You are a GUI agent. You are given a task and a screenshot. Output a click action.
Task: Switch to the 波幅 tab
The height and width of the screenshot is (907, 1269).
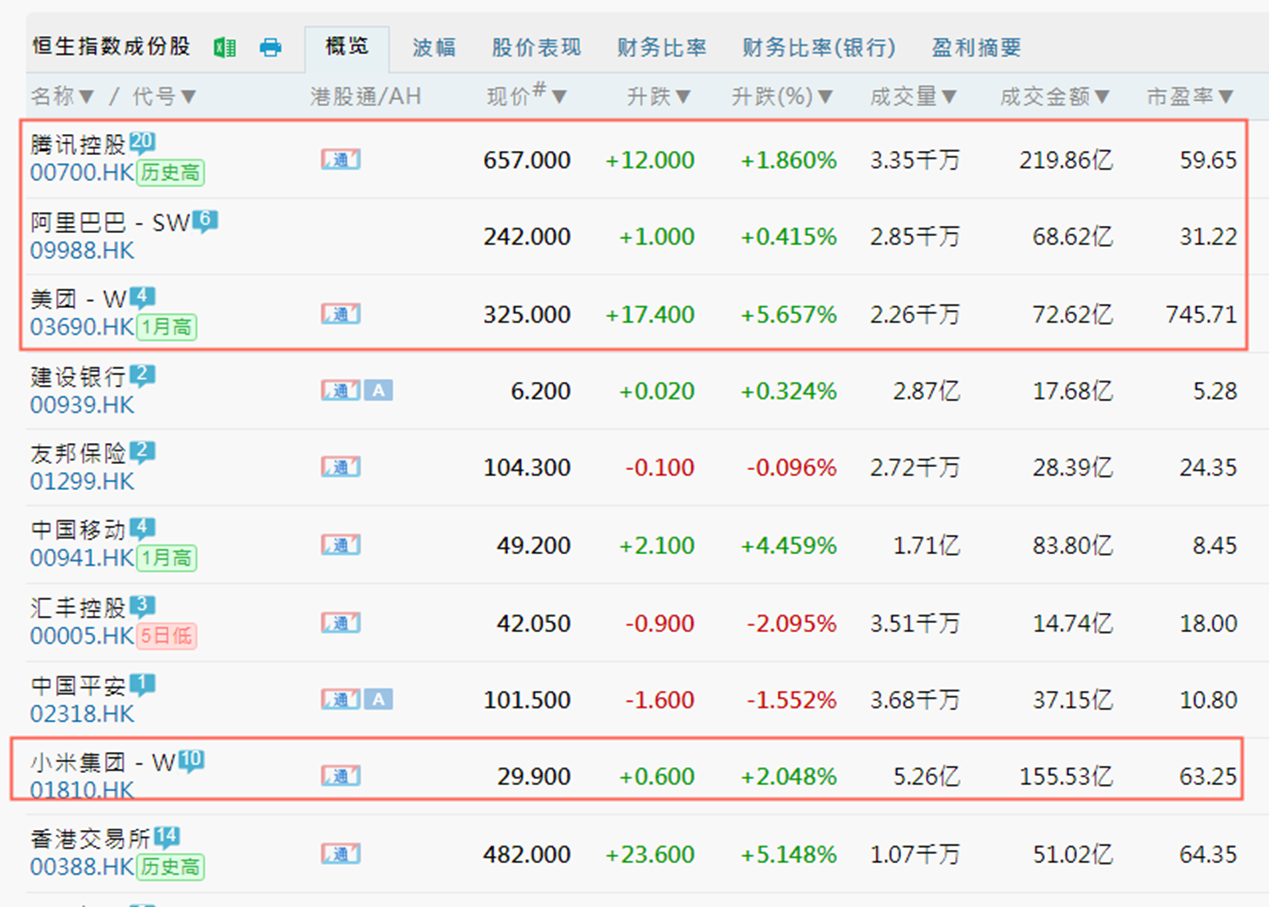(x=434, y=47)
